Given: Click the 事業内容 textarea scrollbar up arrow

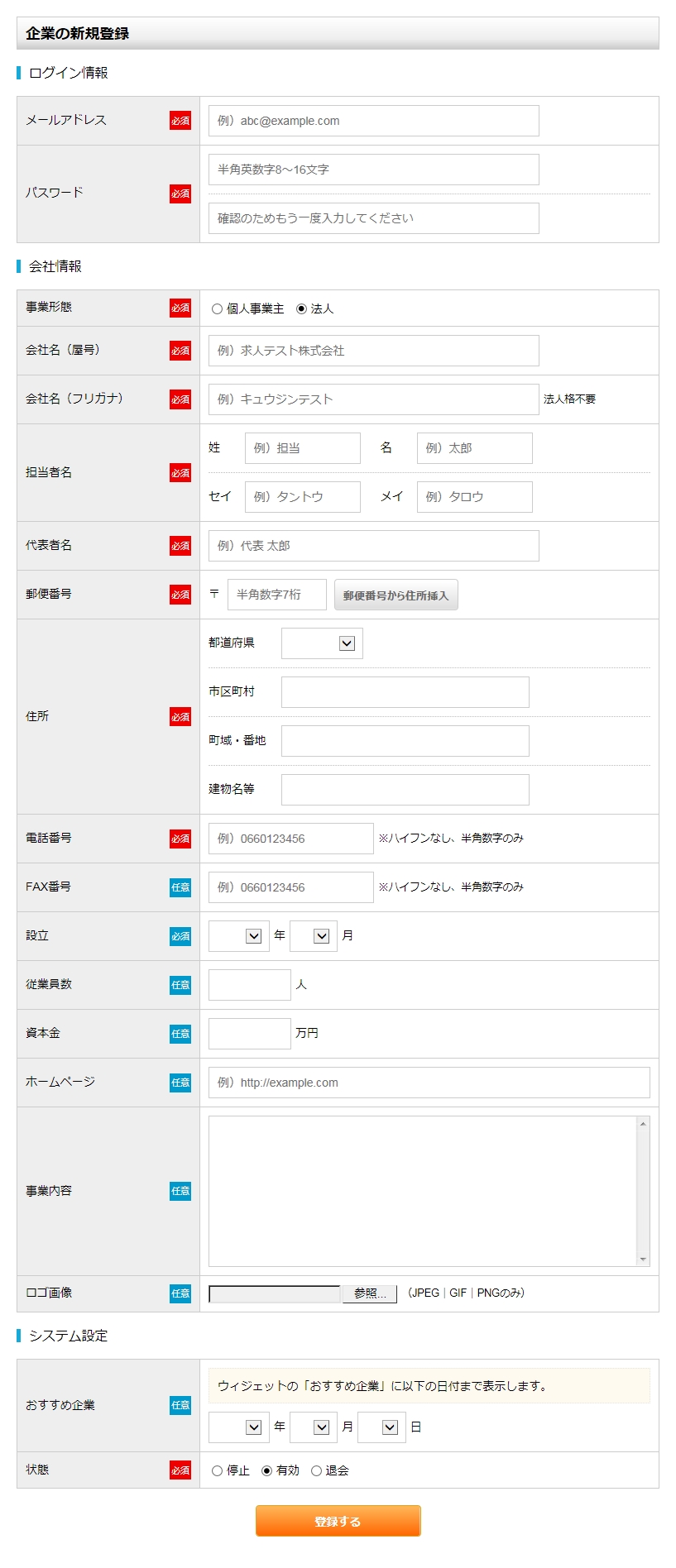Looking at the screenshot, I should 643,1123.
